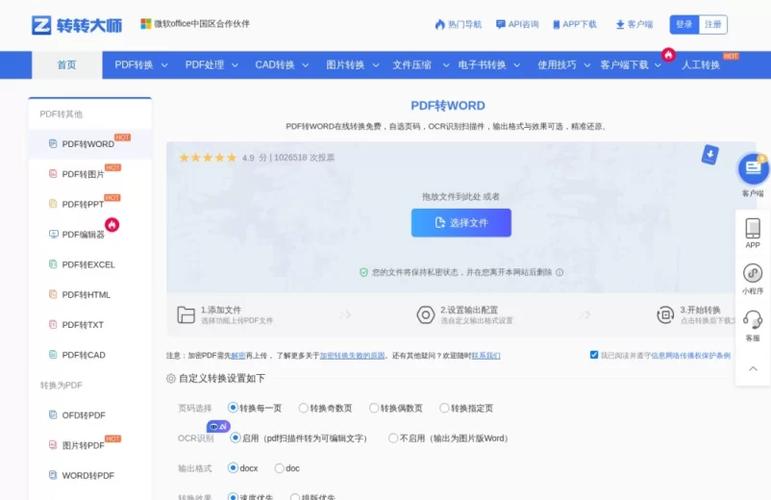The width and height of the screenshot is (771, 500).
Task: Open the 人工转换 menu item
Action: [701, 65]
